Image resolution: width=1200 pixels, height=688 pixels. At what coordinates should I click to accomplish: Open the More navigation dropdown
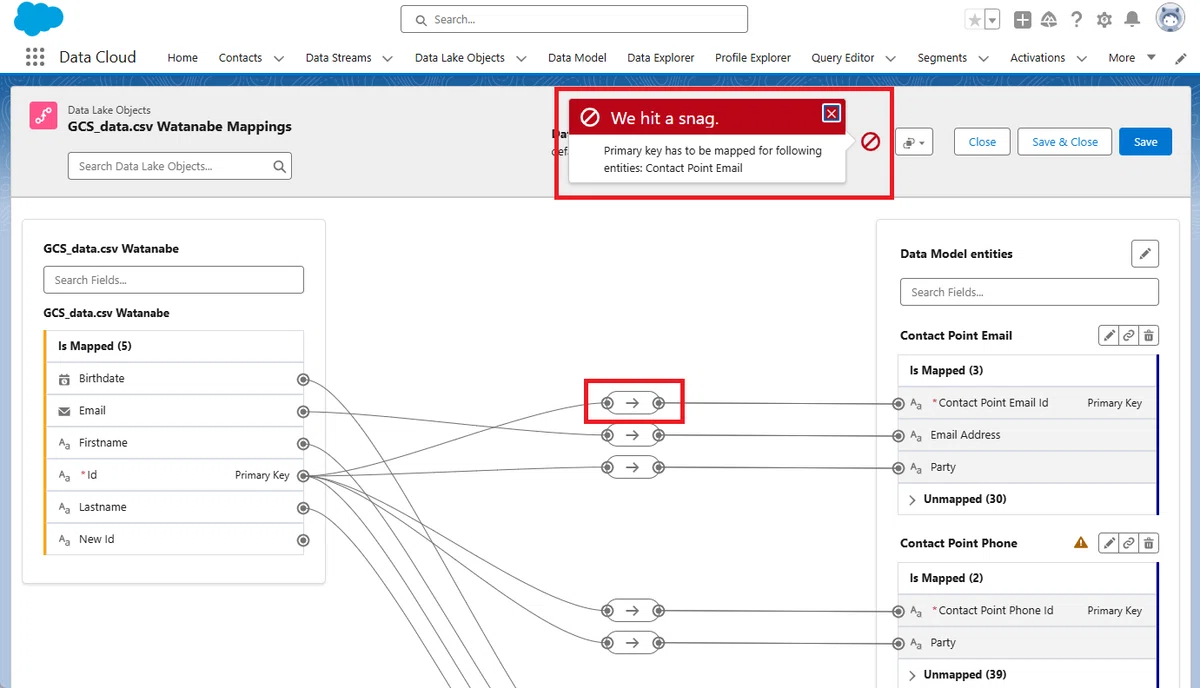[x=1132, y=58]
